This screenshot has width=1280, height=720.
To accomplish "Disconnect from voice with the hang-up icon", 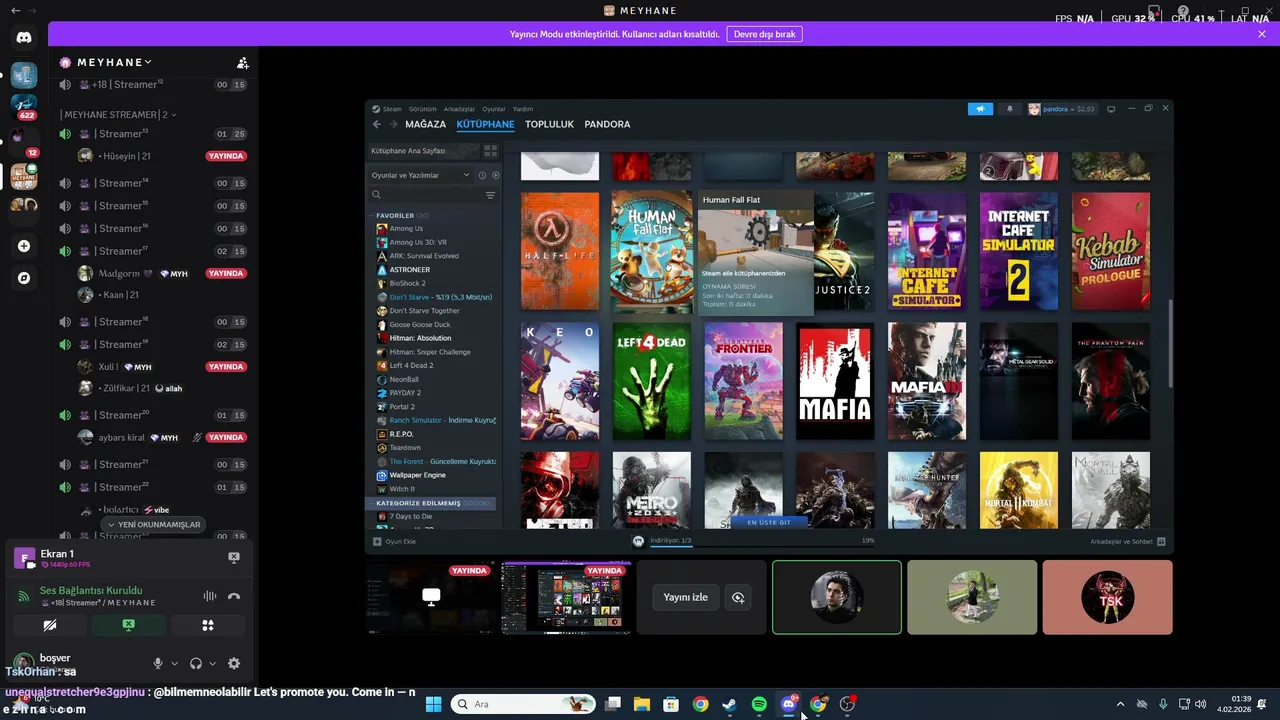I will pos(234,596).
